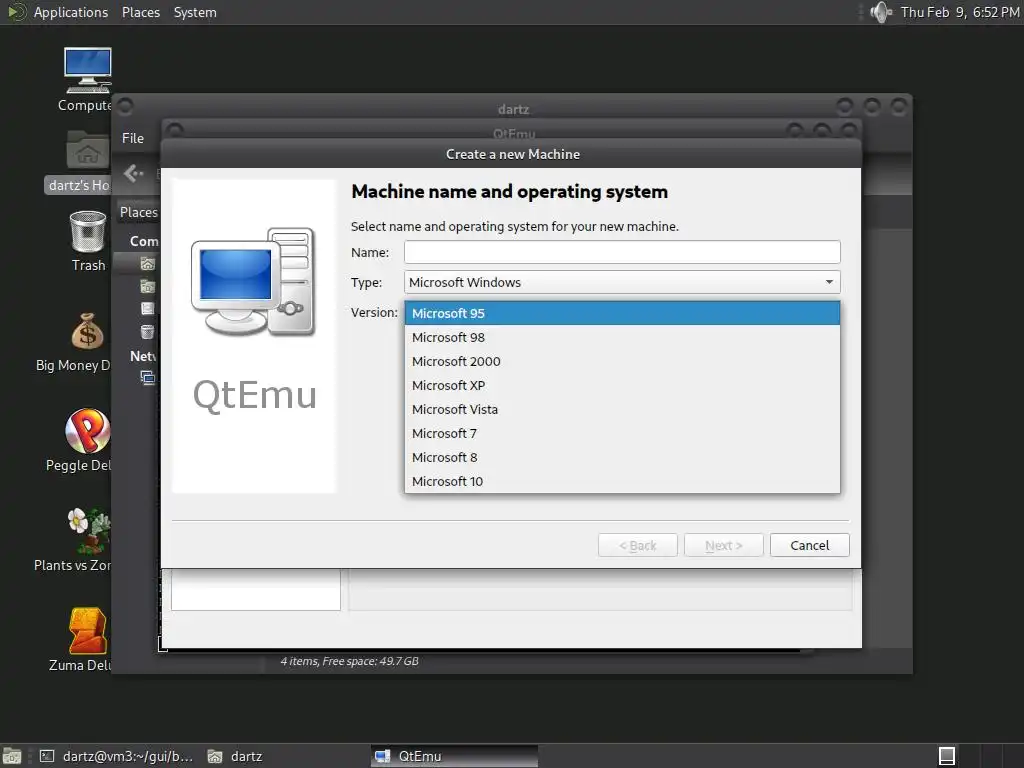Select Microsoft 7 version option

click(622, 434)
